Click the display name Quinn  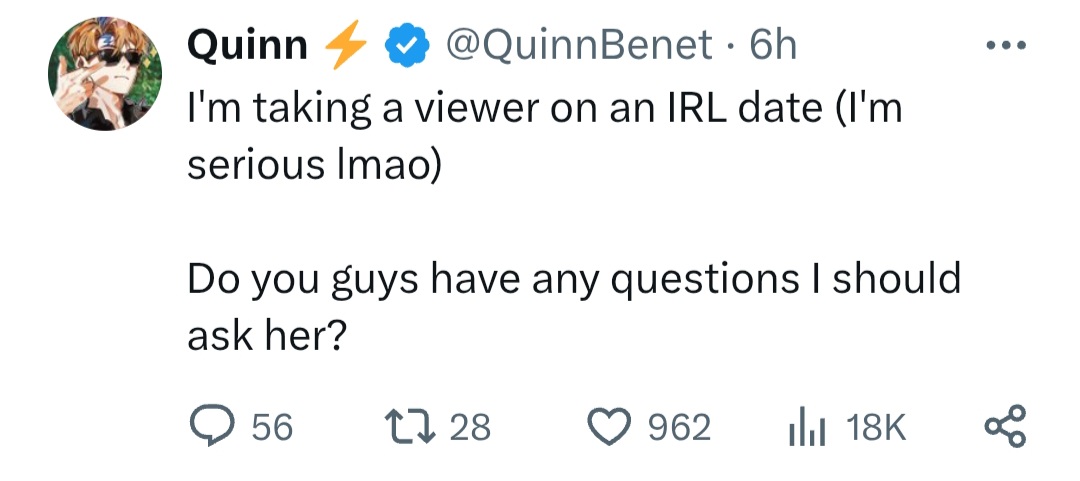(247, 46)
